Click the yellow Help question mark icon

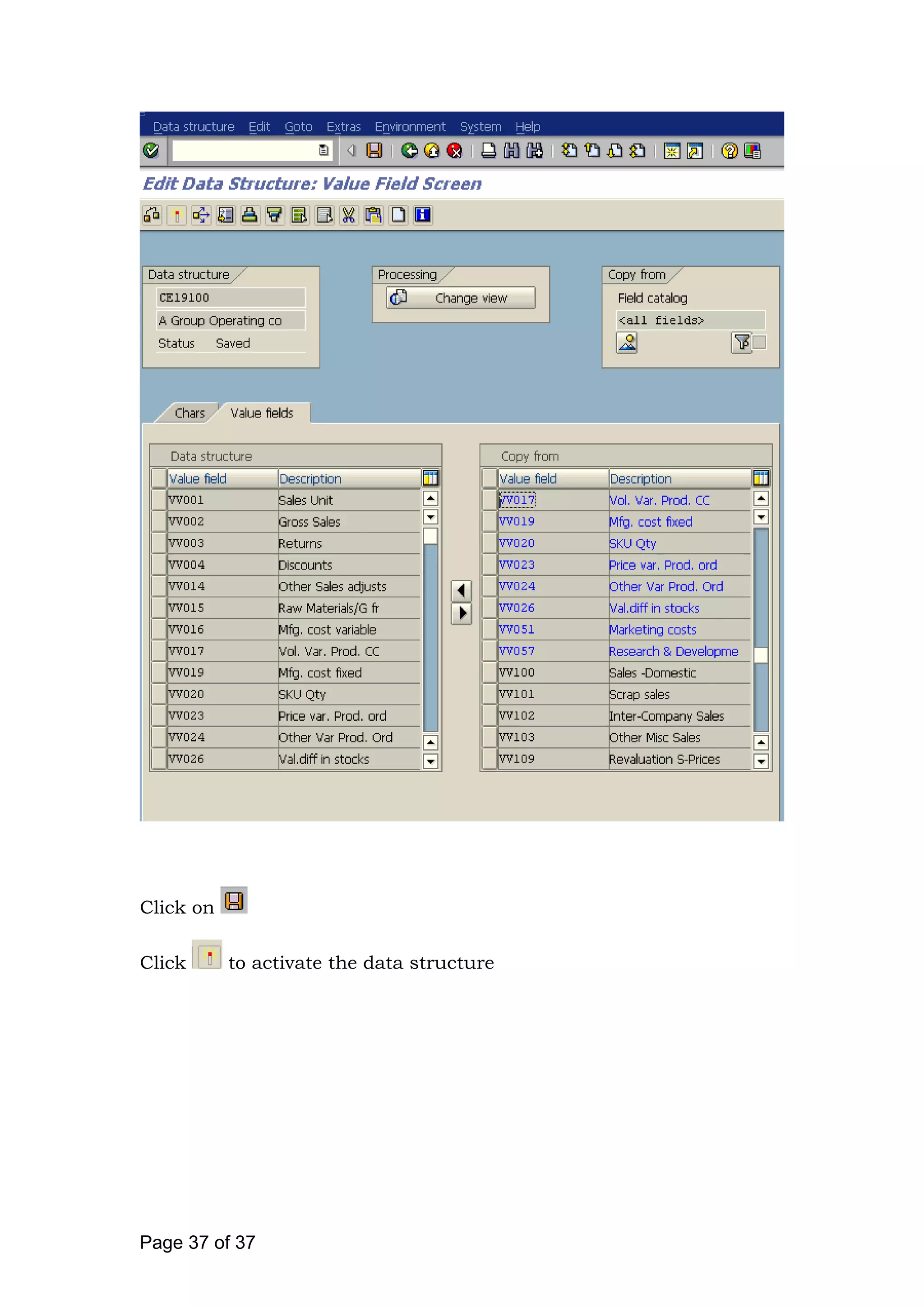click(x=729, y=151)
